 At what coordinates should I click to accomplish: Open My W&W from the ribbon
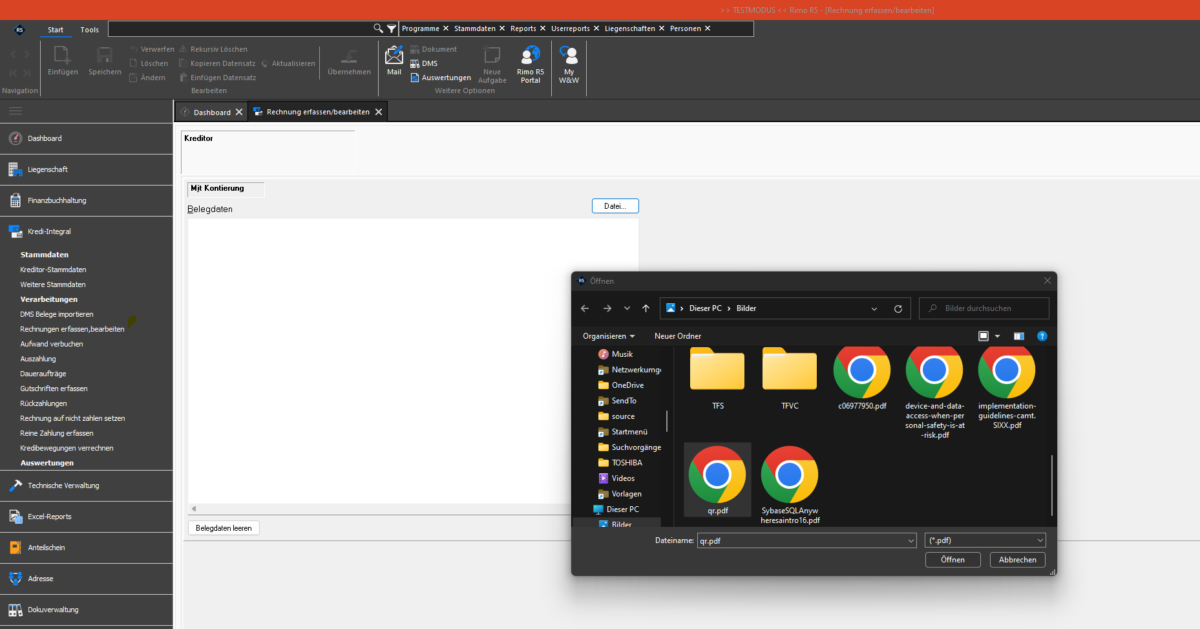pos(568,64)
